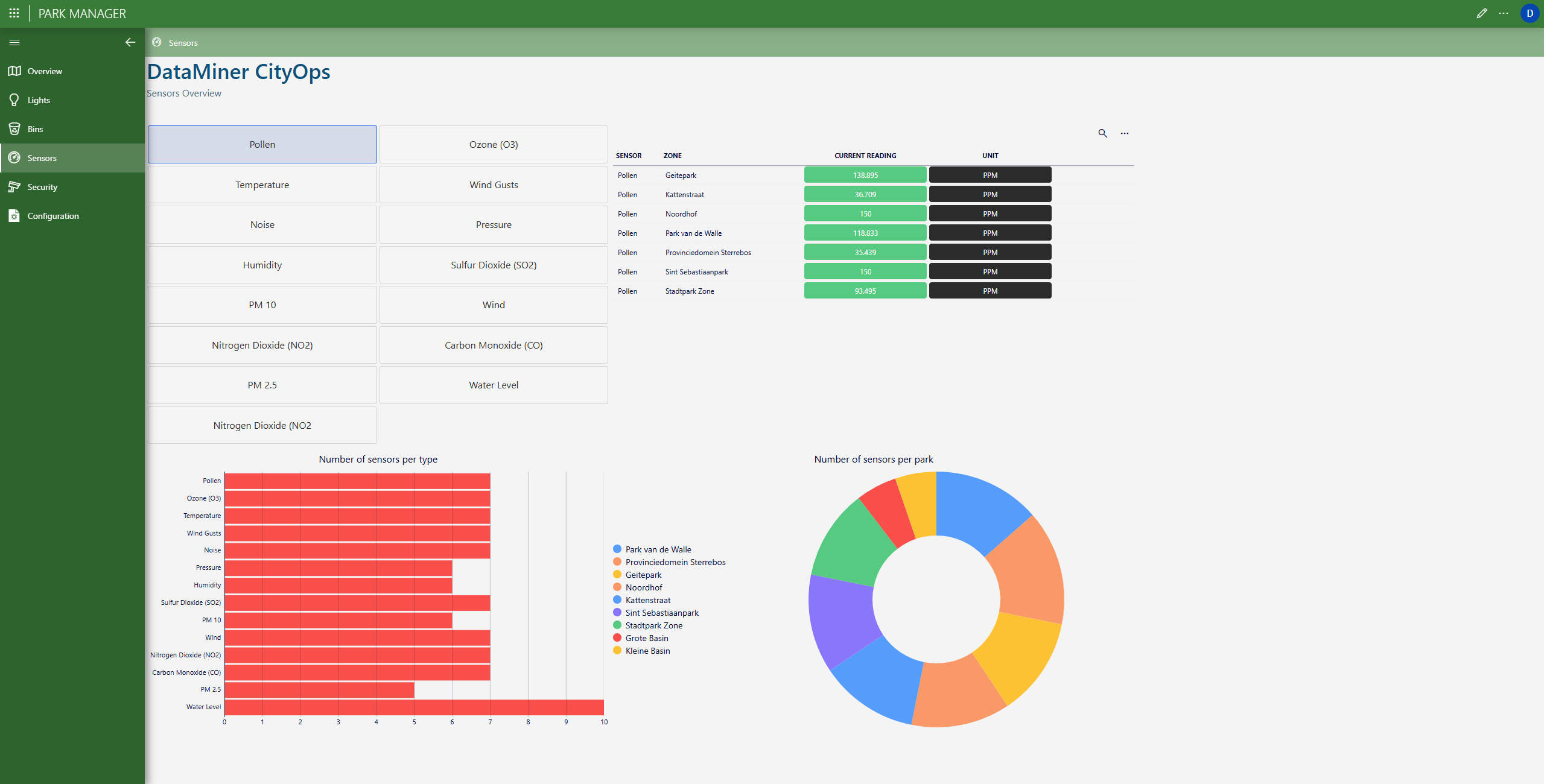Click the Bins trash icon in sidebar
This screenshot has height=784, width=1544.
[14, 129]
